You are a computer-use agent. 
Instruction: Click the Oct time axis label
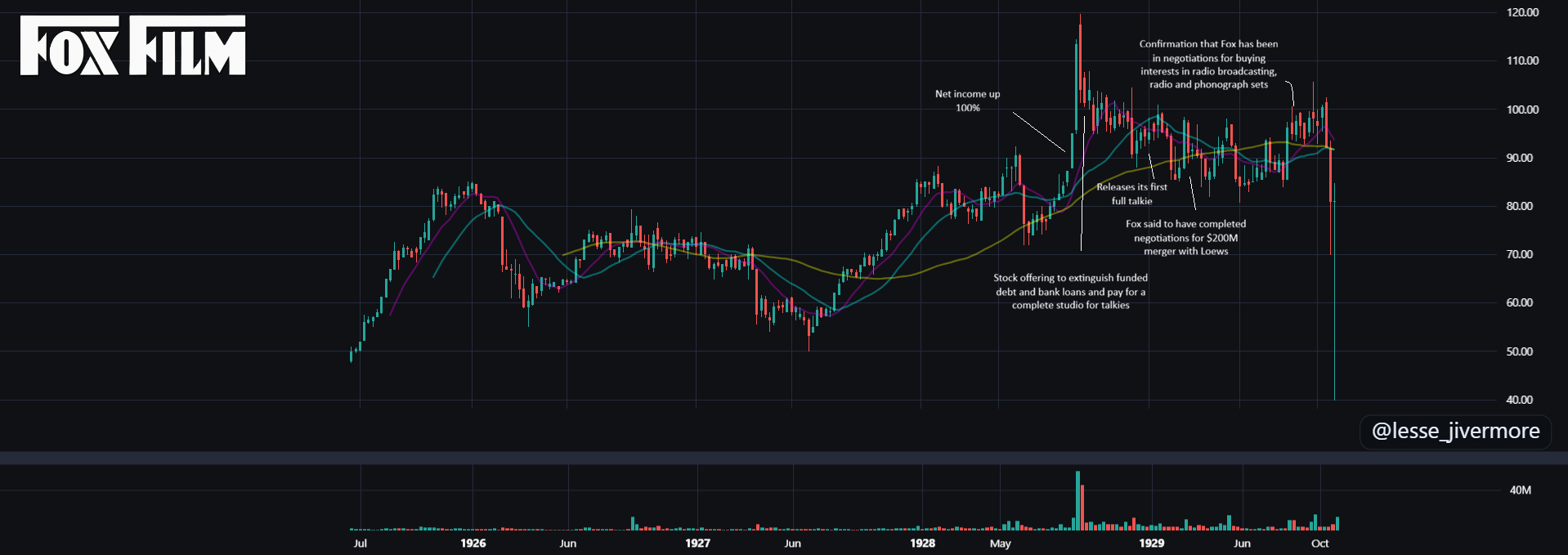pos(1319,544)
